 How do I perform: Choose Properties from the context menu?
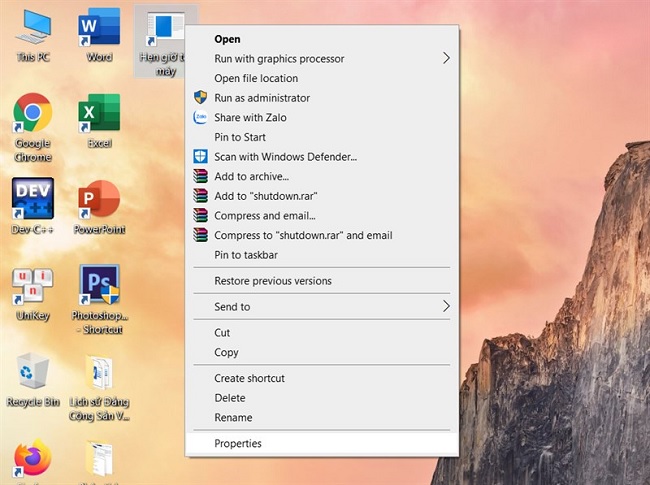[238, 443]
